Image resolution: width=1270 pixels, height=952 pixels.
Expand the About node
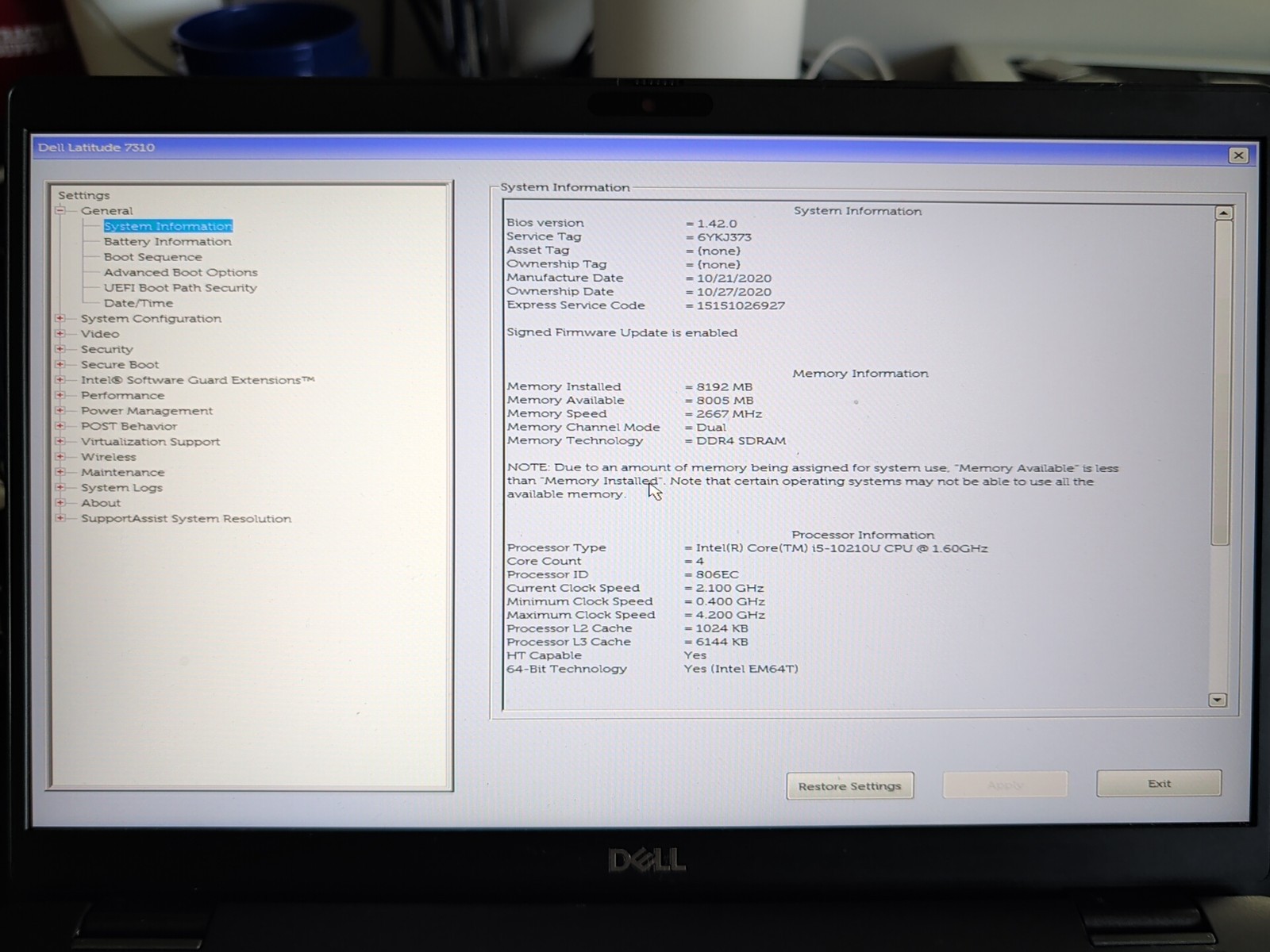click(60, 502)
